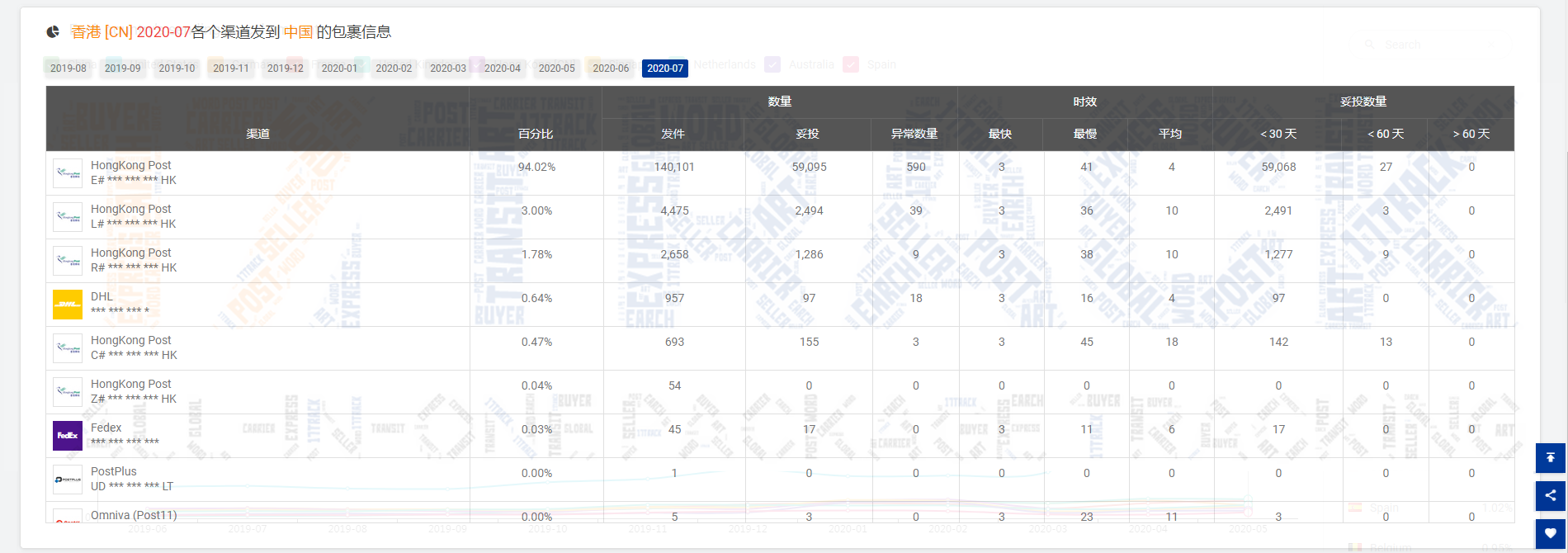Click the HongKong Post Z# carrier logo
Screen dimensions: 1568x553
68,392
